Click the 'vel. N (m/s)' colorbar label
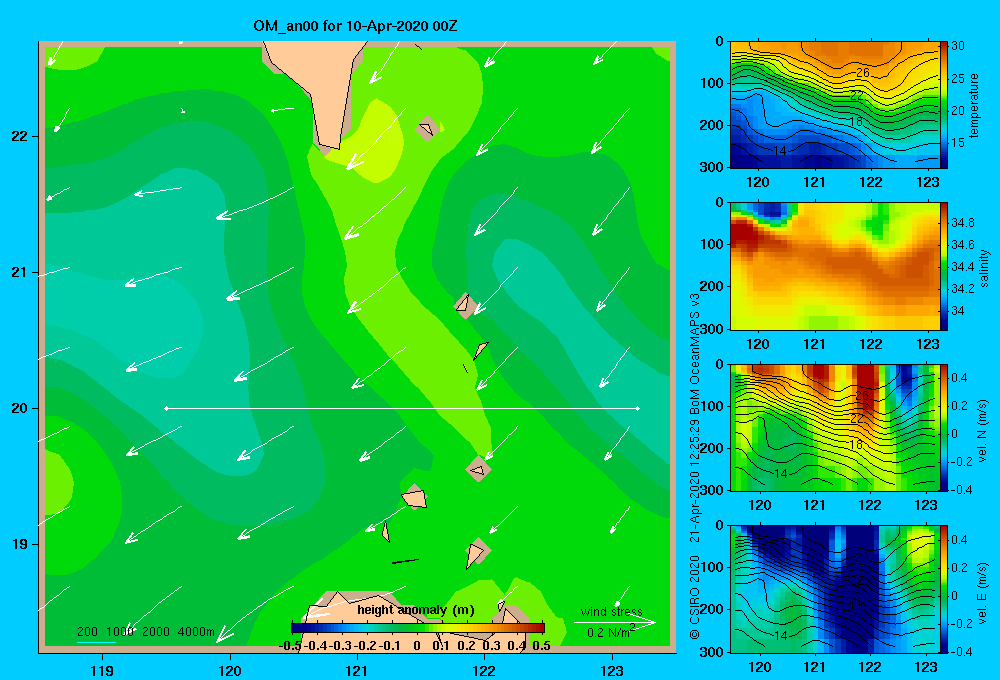 [983, 431]
